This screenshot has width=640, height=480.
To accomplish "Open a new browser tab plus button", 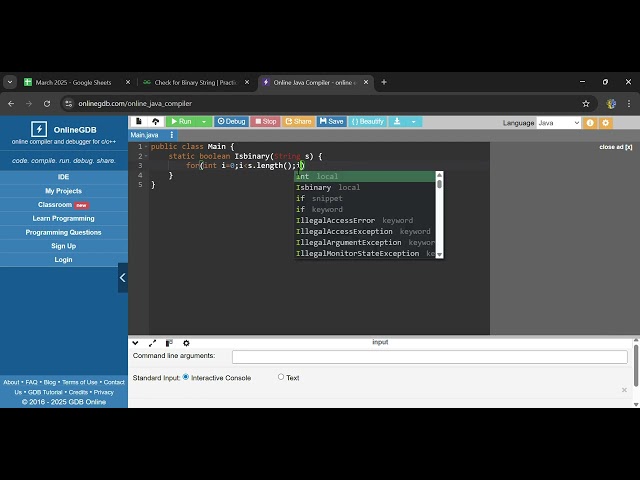I will pyautogui.click(x=384, y=82).
